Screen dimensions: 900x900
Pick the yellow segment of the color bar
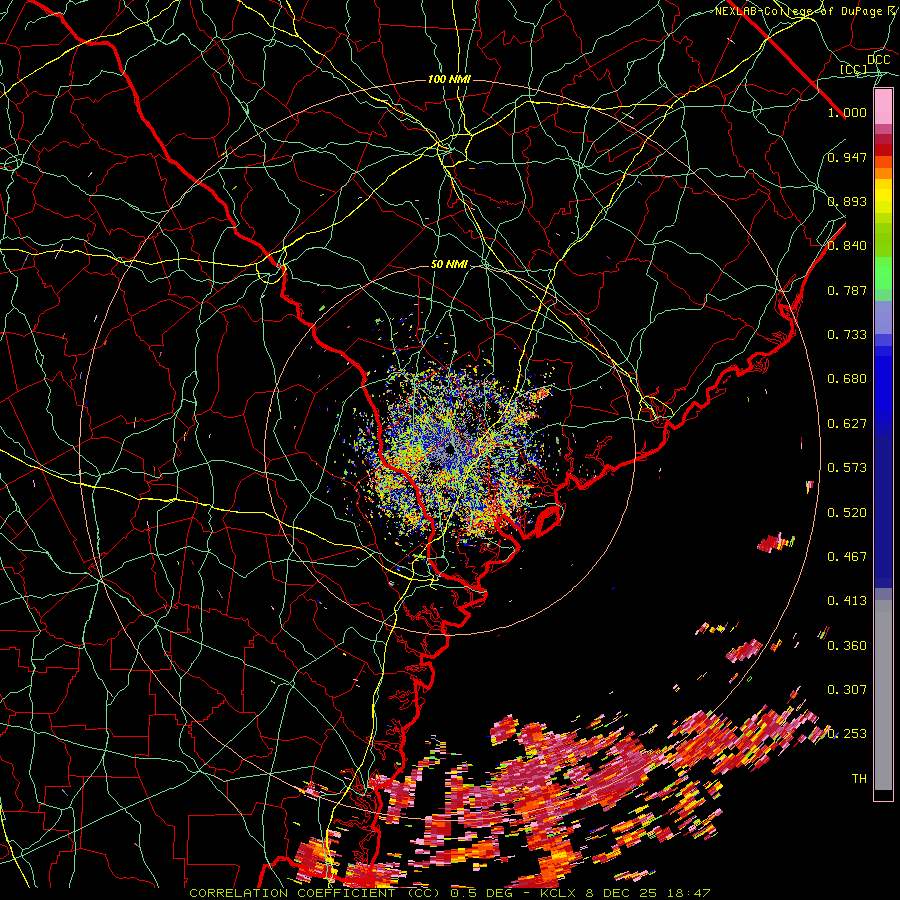coord(883,197)
